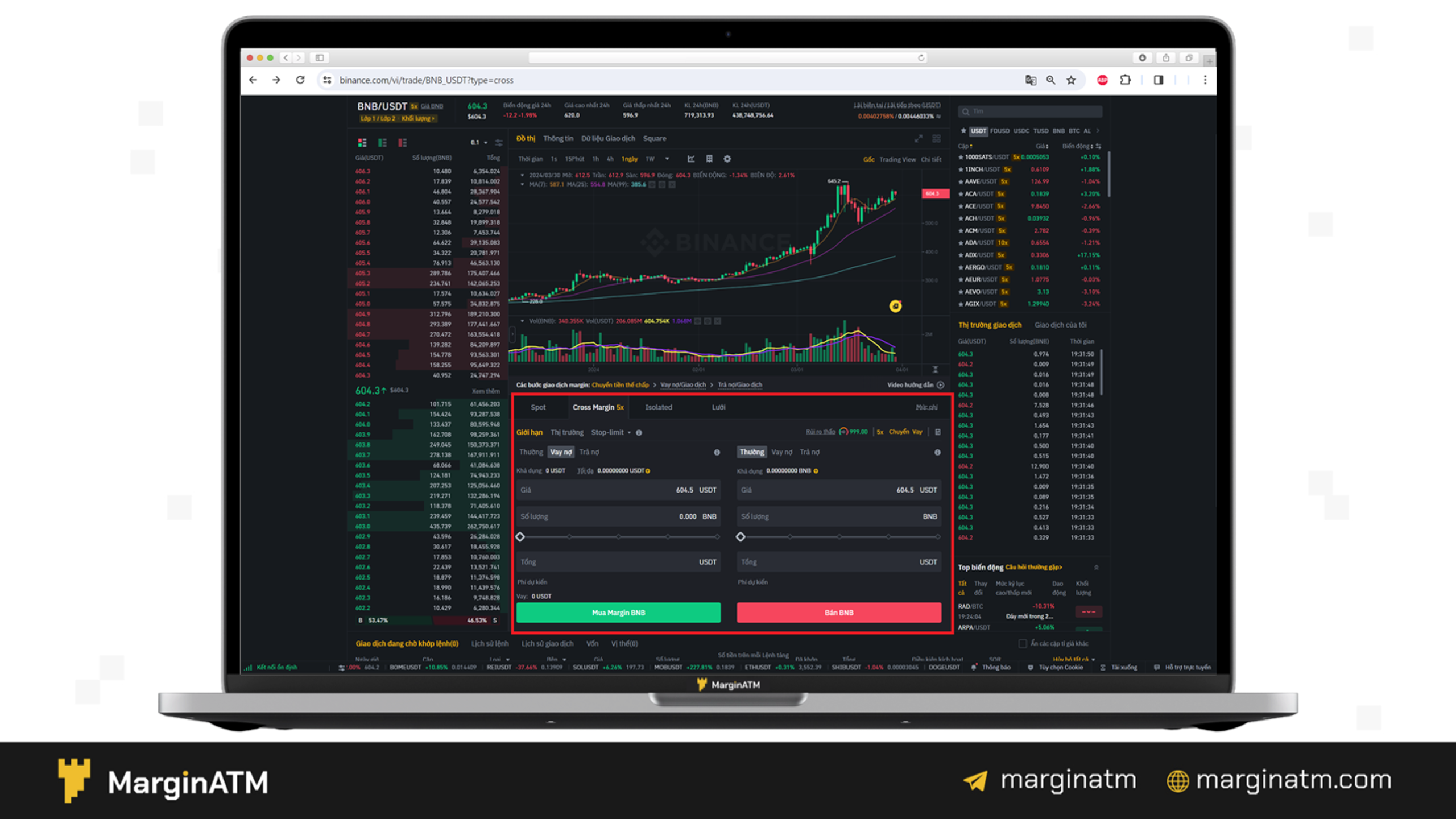
Task: Drag the order size percentage slider
Action: [x=521, y=537]
